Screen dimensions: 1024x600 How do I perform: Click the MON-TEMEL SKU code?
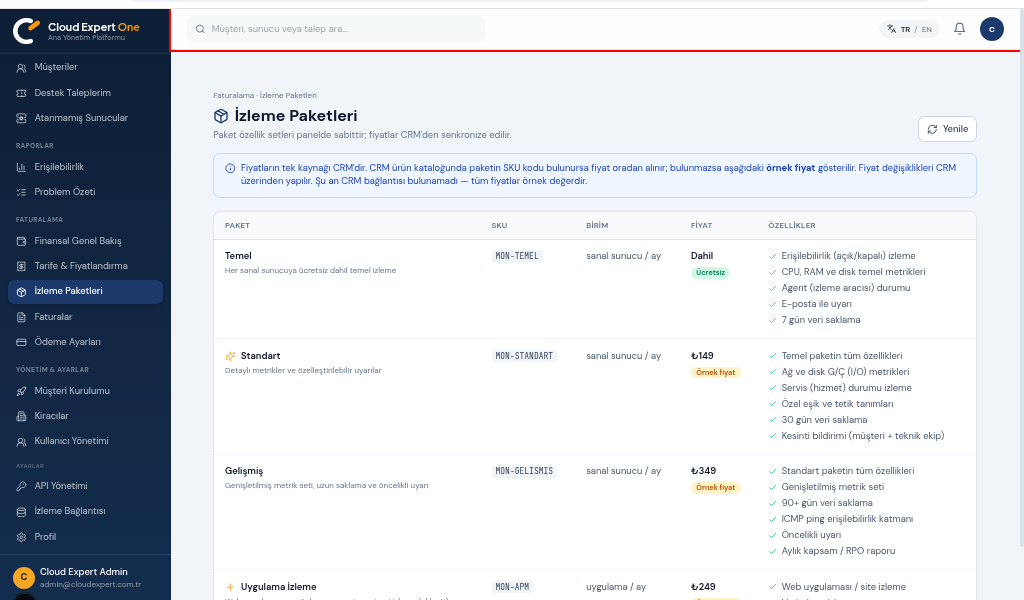(517, 256)
